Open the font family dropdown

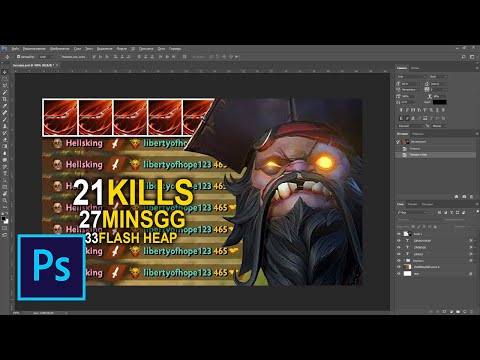[x=412, y=77]
